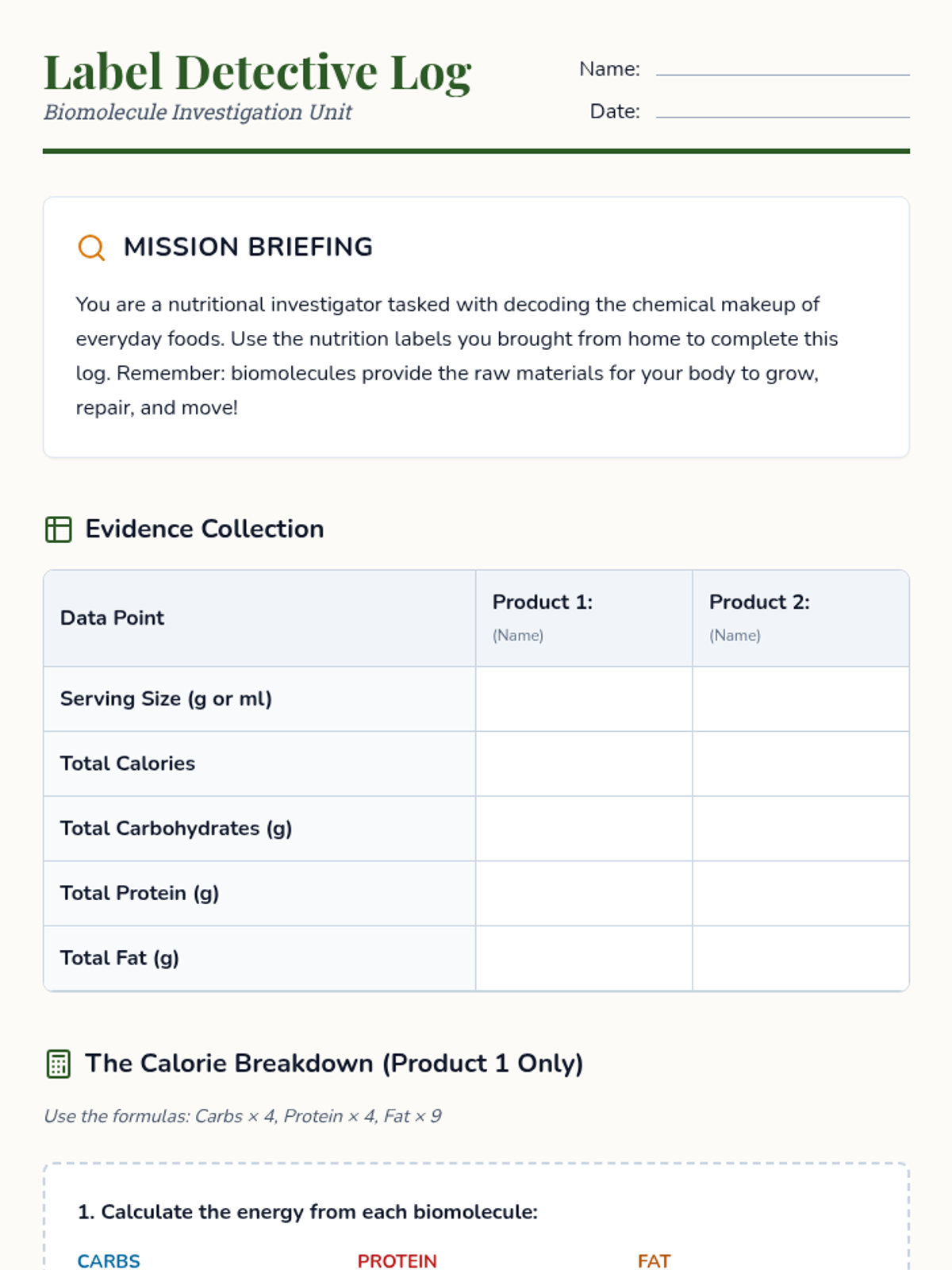Click the blue CARBS label

109,1260
